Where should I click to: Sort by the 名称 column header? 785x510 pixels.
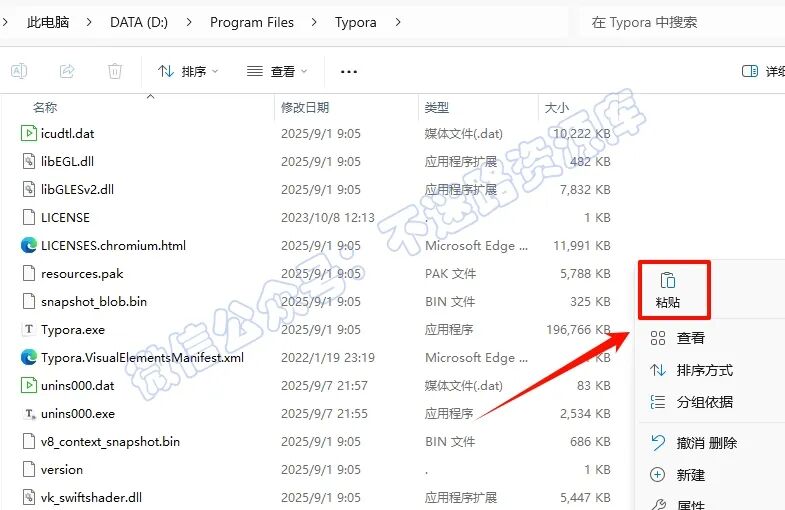(x=45, y=107)
